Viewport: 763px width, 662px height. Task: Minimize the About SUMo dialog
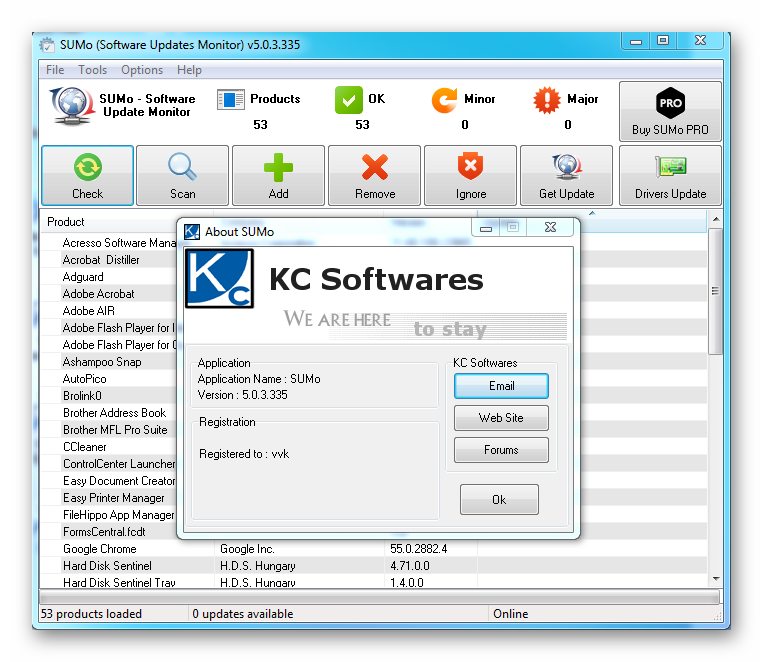point(486,227)
